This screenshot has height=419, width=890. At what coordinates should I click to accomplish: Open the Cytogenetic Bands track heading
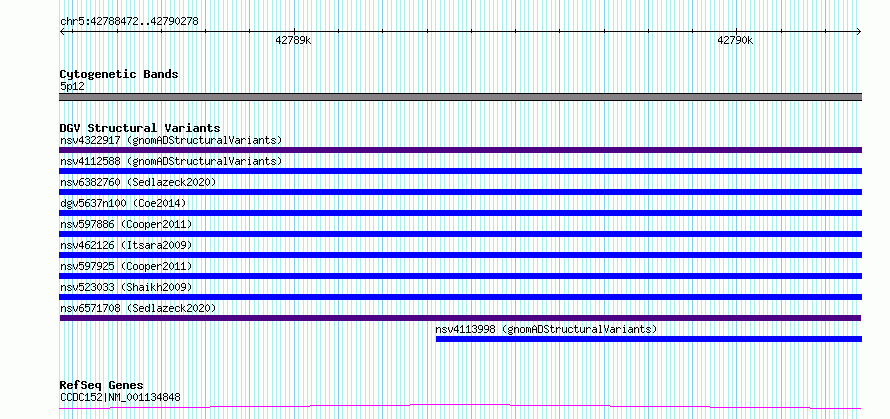click(119, 74)
